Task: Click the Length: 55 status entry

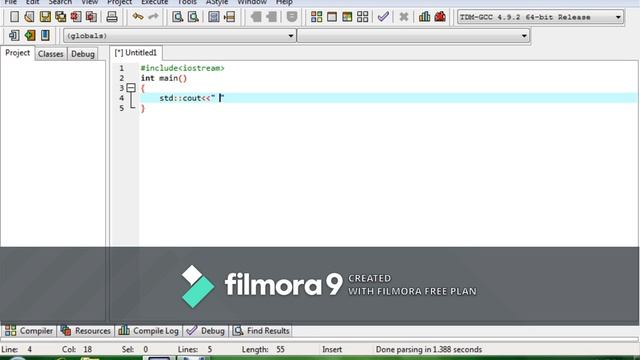Action: [263, 349]
